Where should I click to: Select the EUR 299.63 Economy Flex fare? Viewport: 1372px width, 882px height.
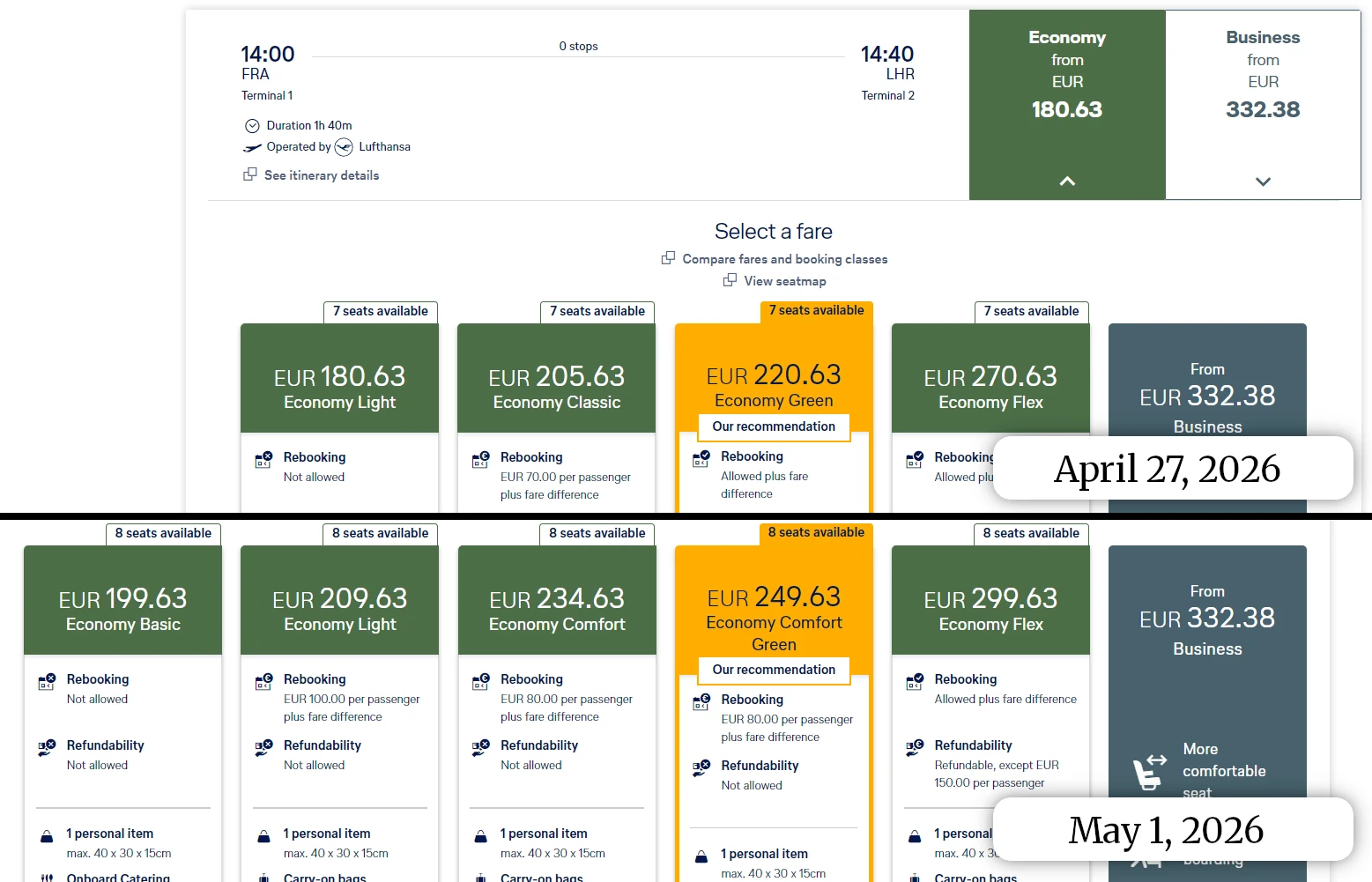(x=990, y=600)
